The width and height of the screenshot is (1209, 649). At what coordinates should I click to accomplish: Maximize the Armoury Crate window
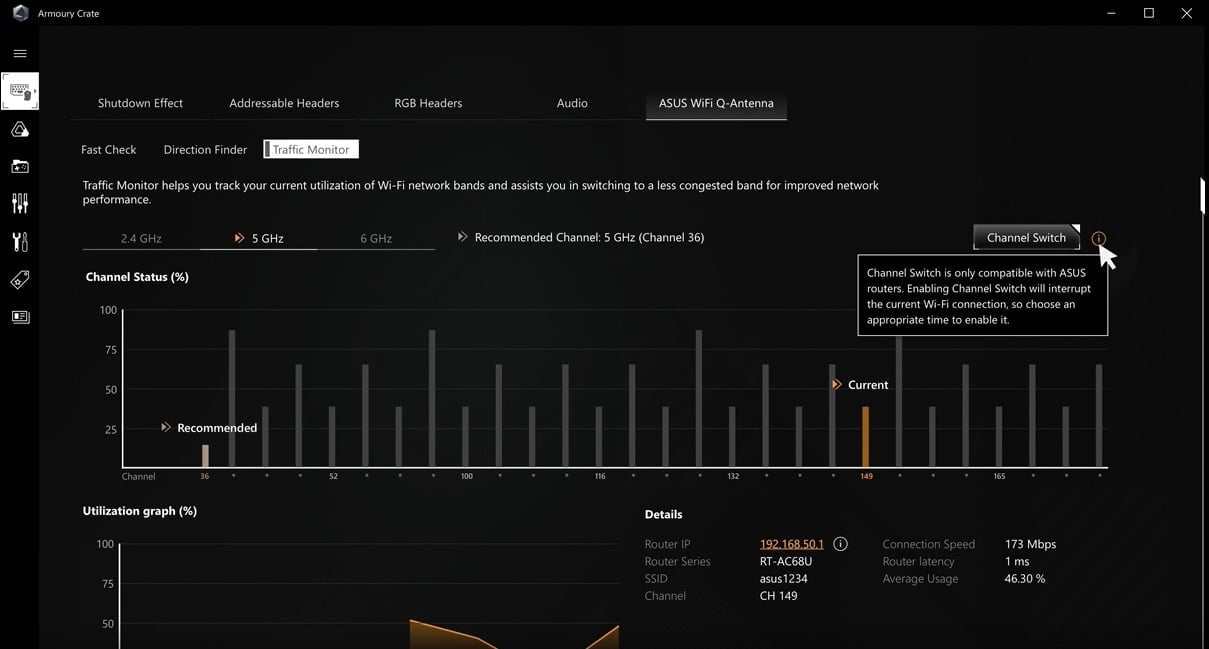(x=1149, y=13)
